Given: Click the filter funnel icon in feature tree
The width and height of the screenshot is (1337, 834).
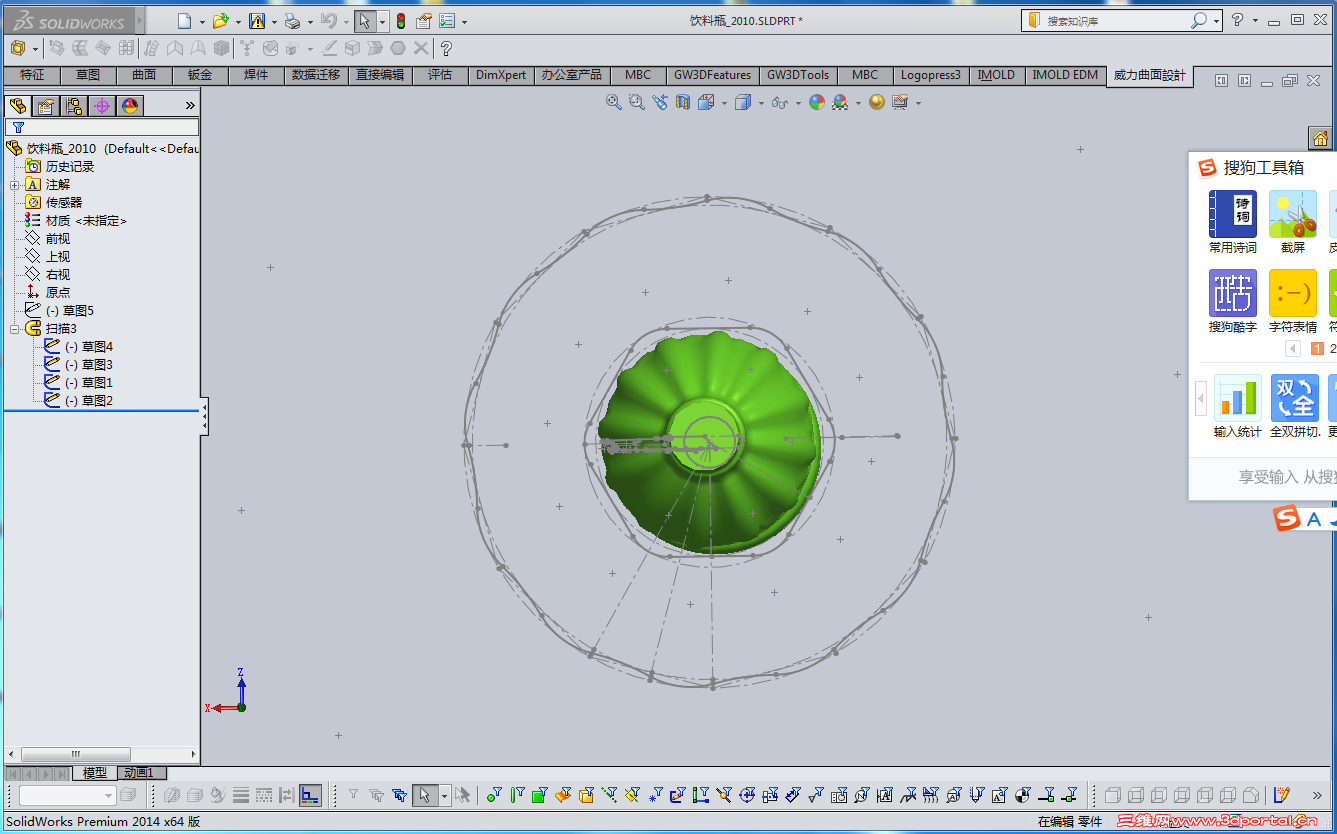Looking at the screenshot, I should click(x=18, y=127).
